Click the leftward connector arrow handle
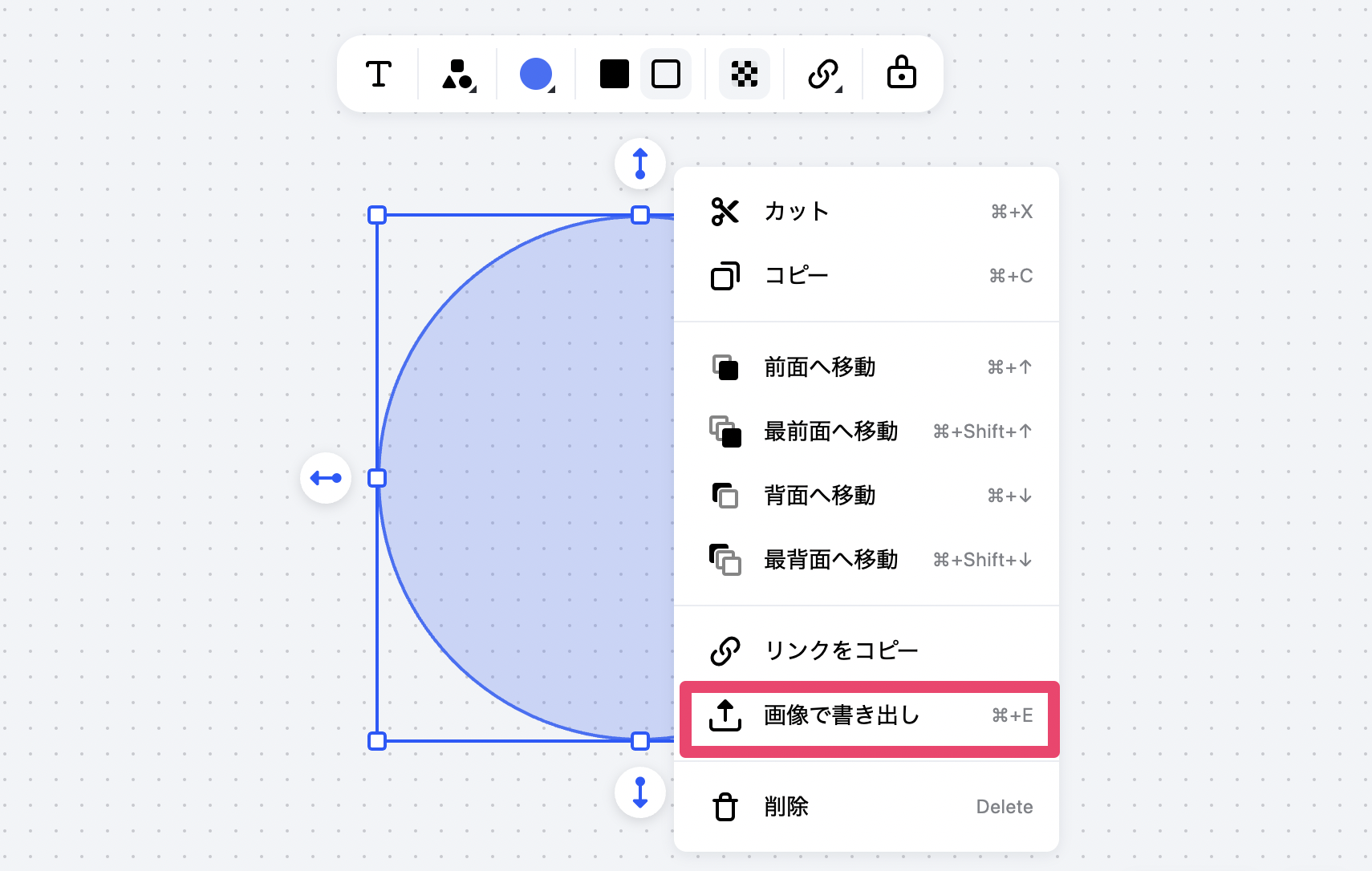 [326, 478]
